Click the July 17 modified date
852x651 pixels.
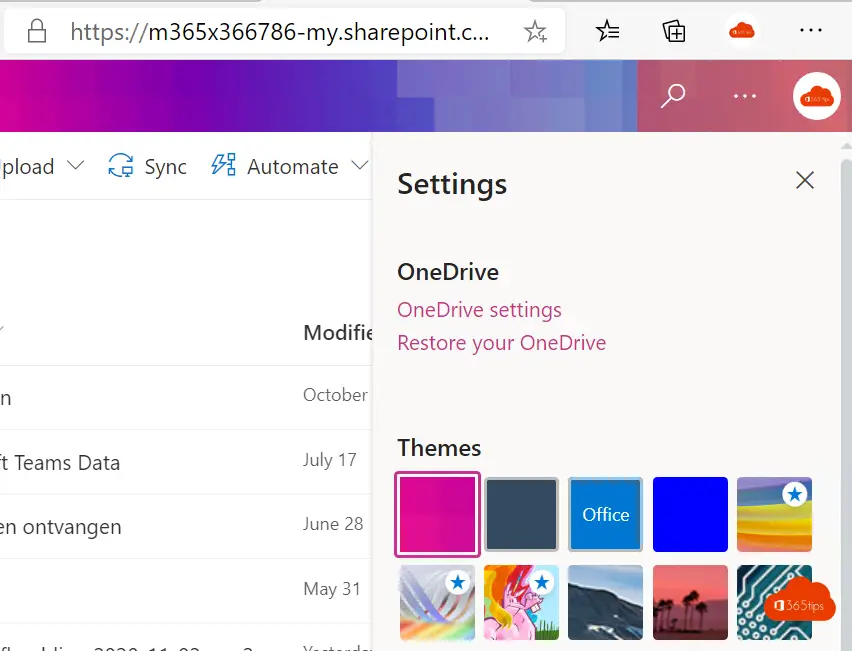pyautogui.click(x=329, y=460)
